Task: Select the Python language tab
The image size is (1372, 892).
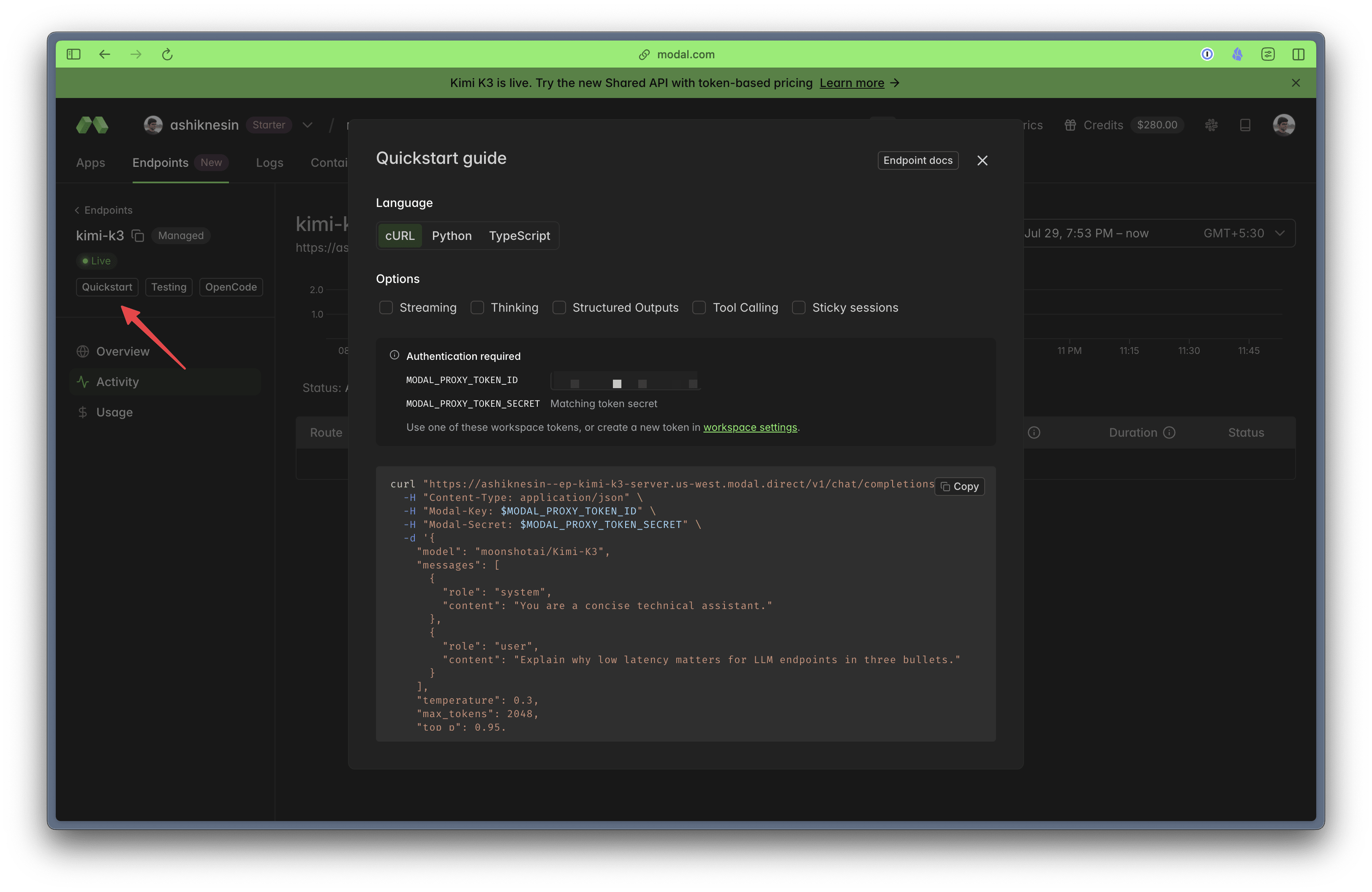Action: tap(452, 236)
